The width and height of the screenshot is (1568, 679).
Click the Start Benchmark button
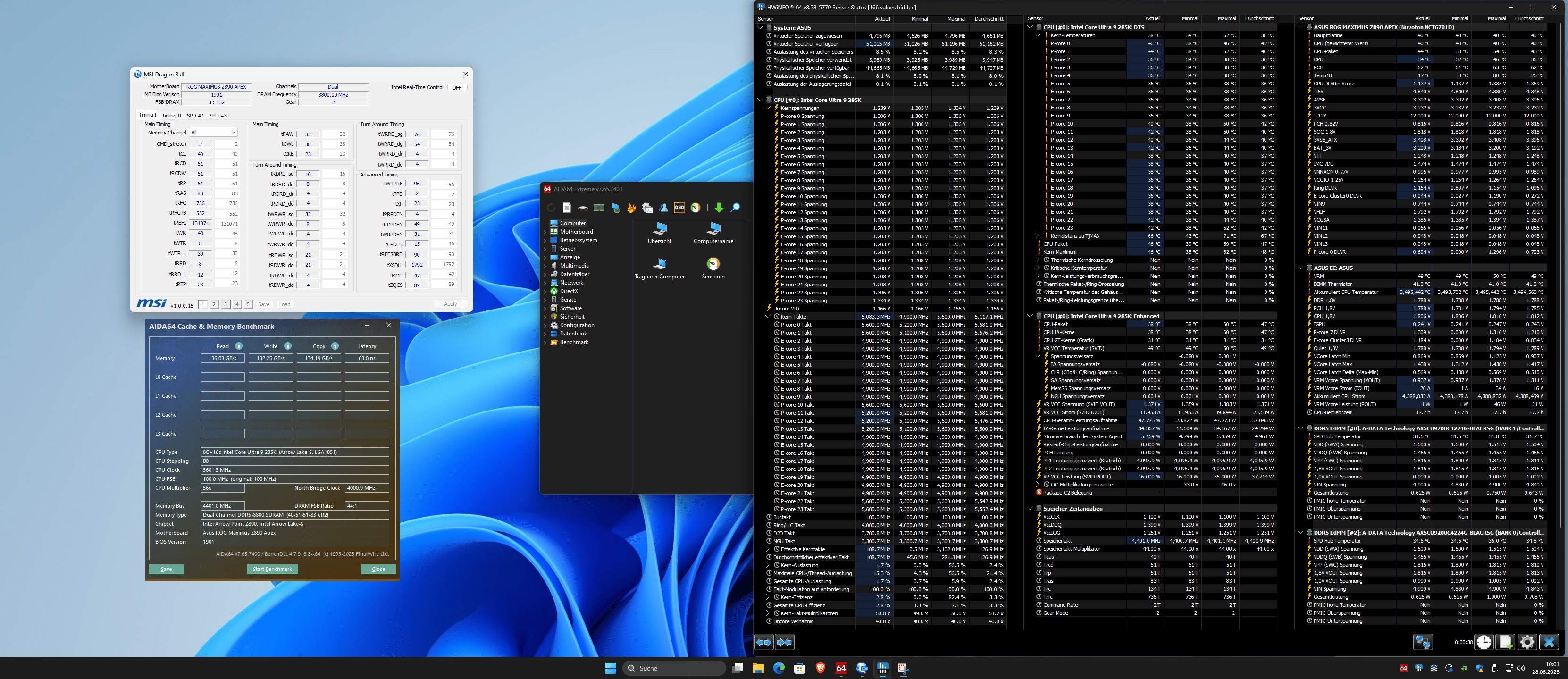point(272,570)
